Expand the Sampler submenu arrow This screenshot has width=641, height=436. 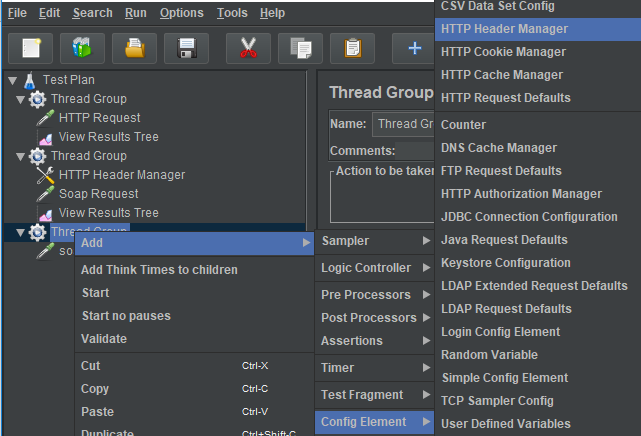click(426, 241)
